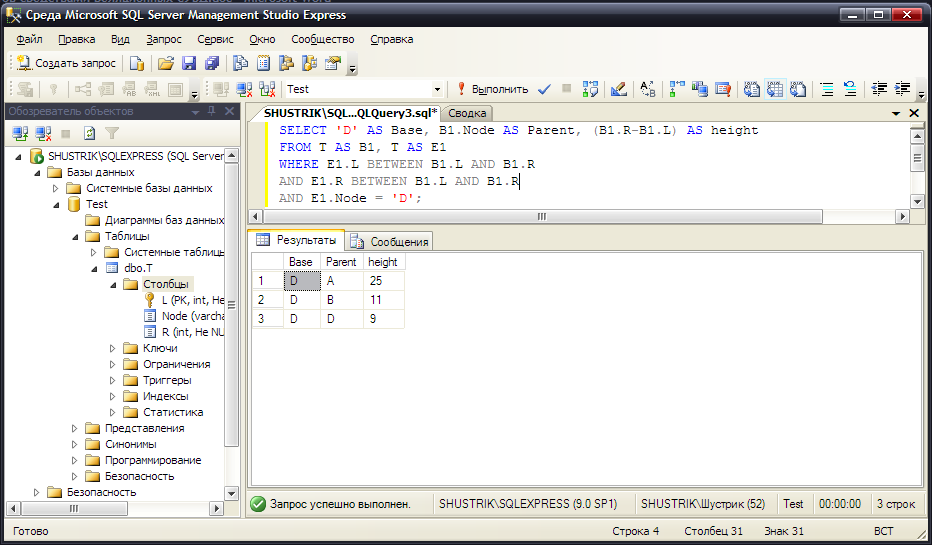Click the Open File folder icon
932x545 pixels.
click(166, 63)
